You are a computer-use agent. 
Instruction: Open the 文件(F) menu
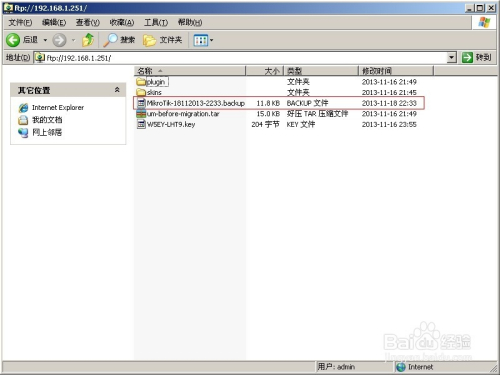20,22
